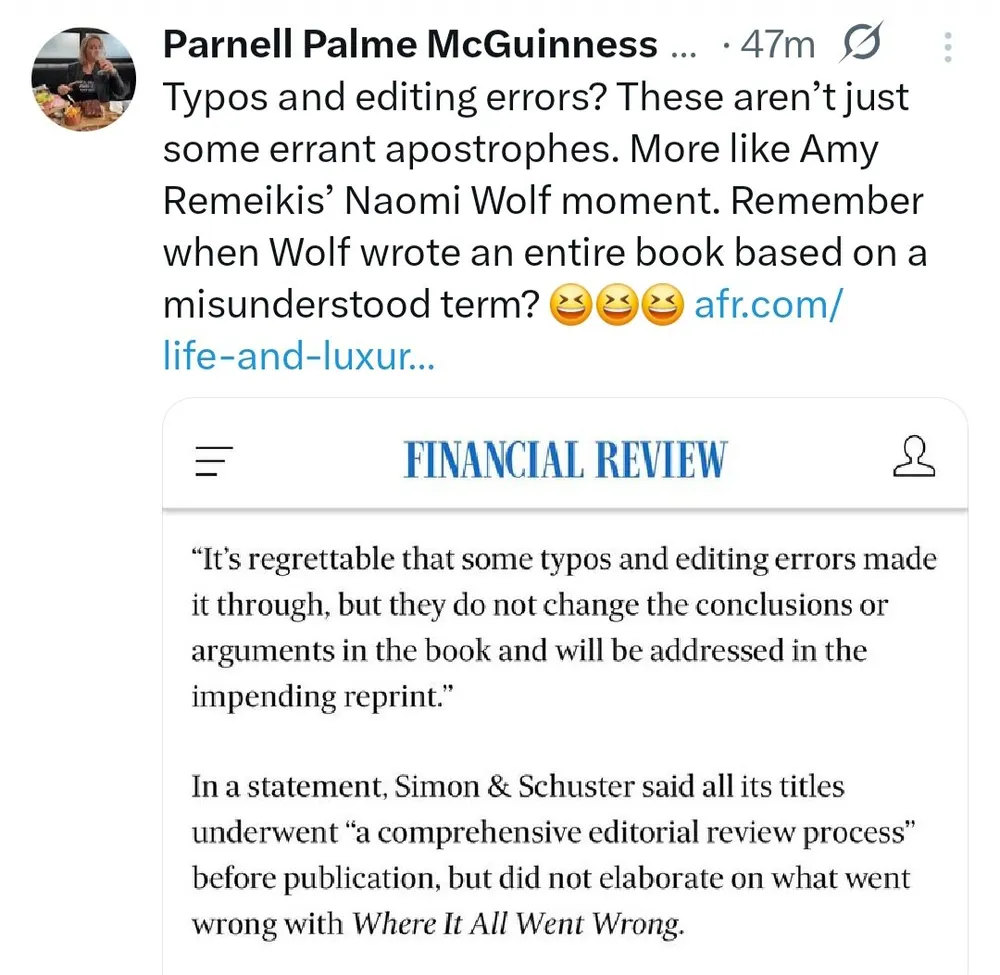The image size is (1000, 975).
Task: Click the Financial Review account profile icon
Action: pos(911,458)
